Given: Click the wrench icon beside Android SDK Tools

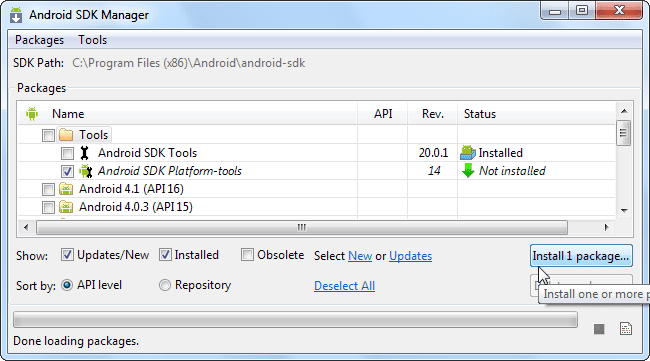Looking at the screenshot, I should point(85,153).
